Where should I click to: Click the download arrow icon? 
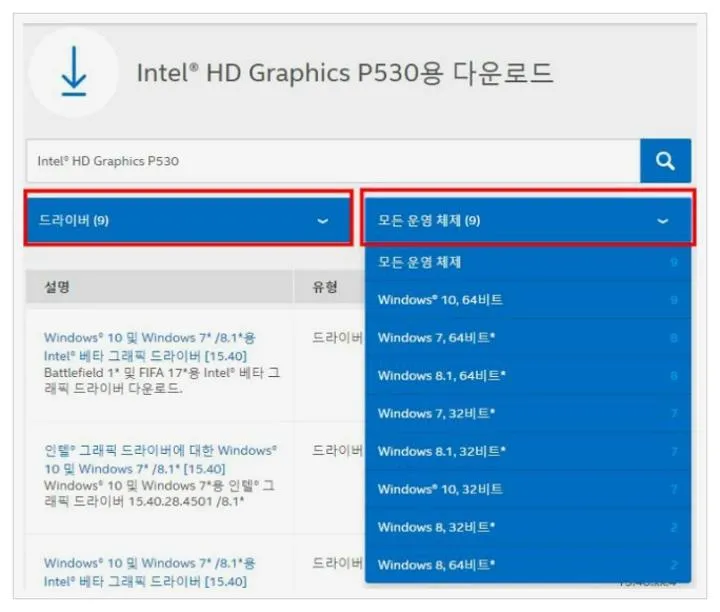(74, 72)
